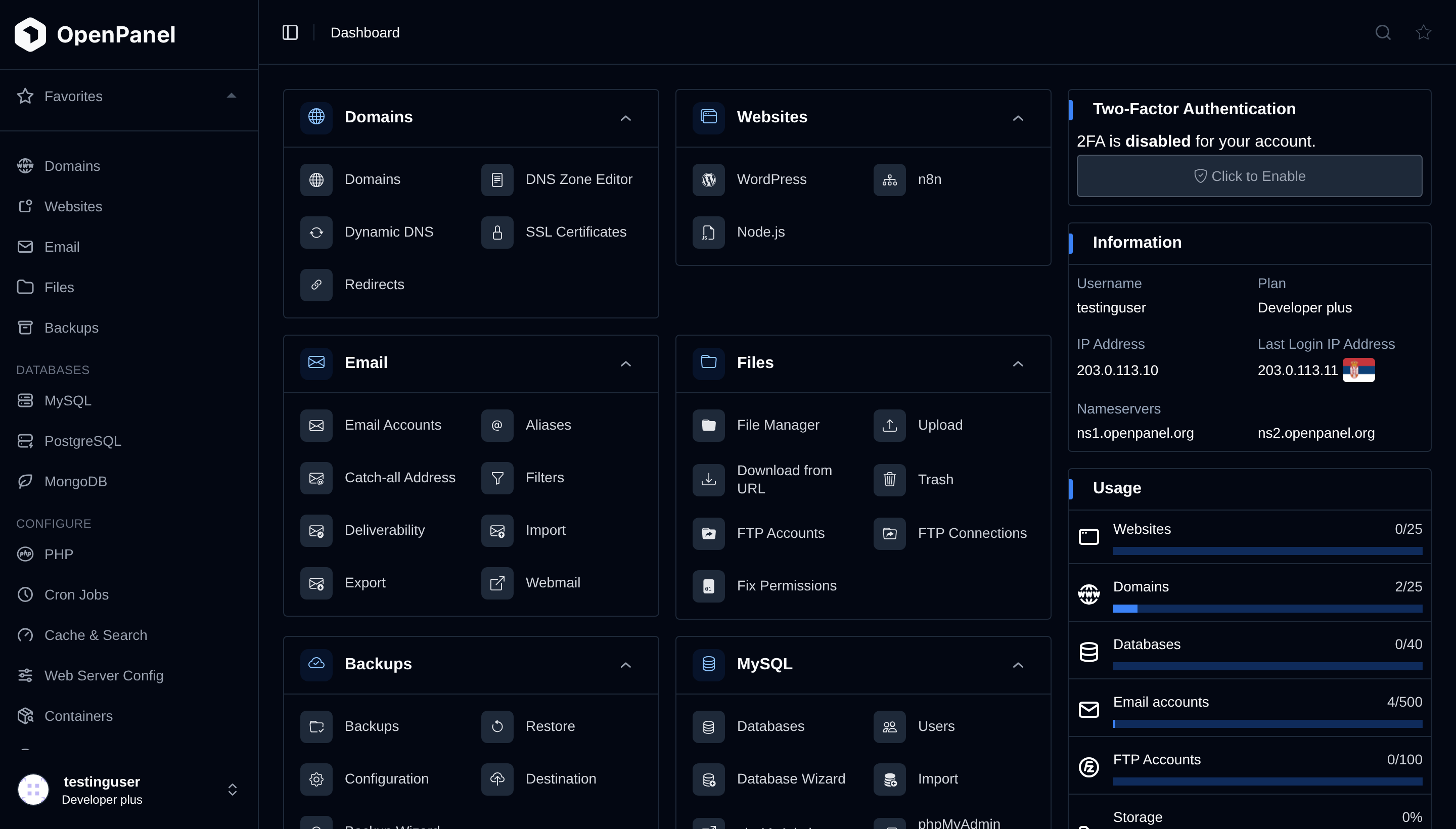Open Node.js file icon
The height and width of the screenshot is (829, 1456).
click(x=708, y=233)
